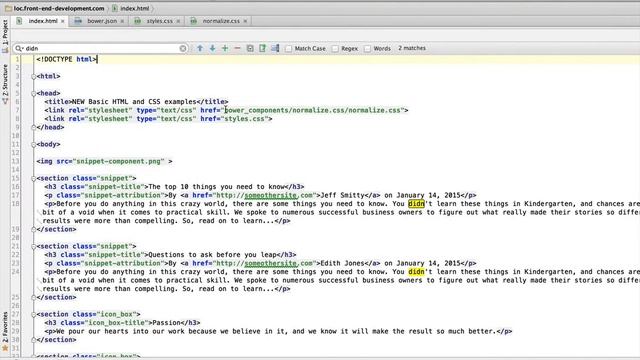Click fold marker at line 30 closing section
Viewport: 640px width, 360px height.
point(33,340)
